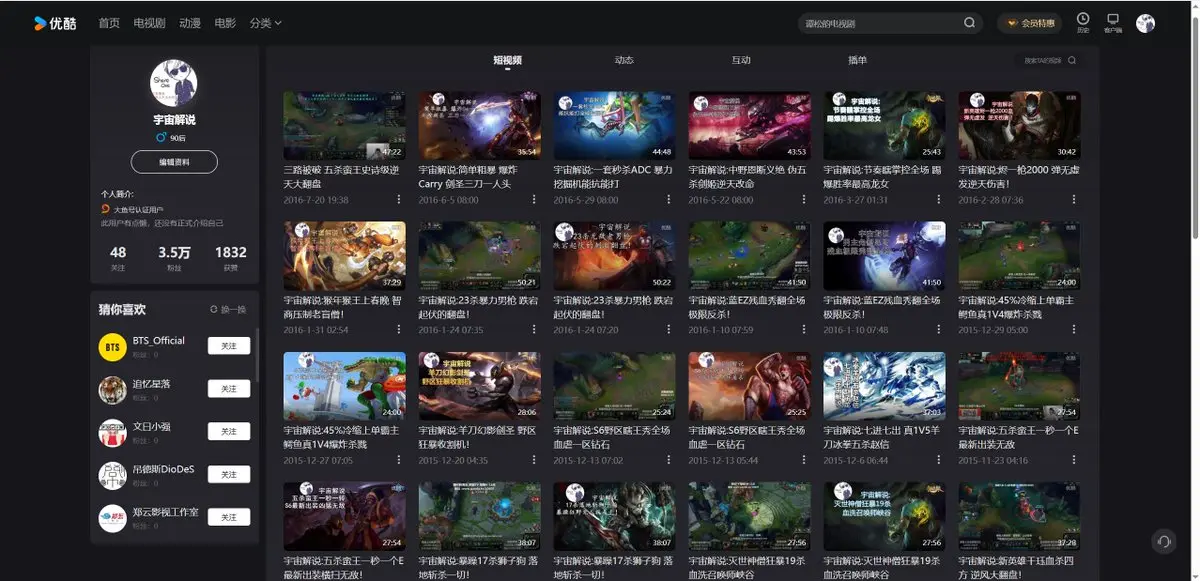
Task: Switch to the 播单 tab
Action: point(857,60)
